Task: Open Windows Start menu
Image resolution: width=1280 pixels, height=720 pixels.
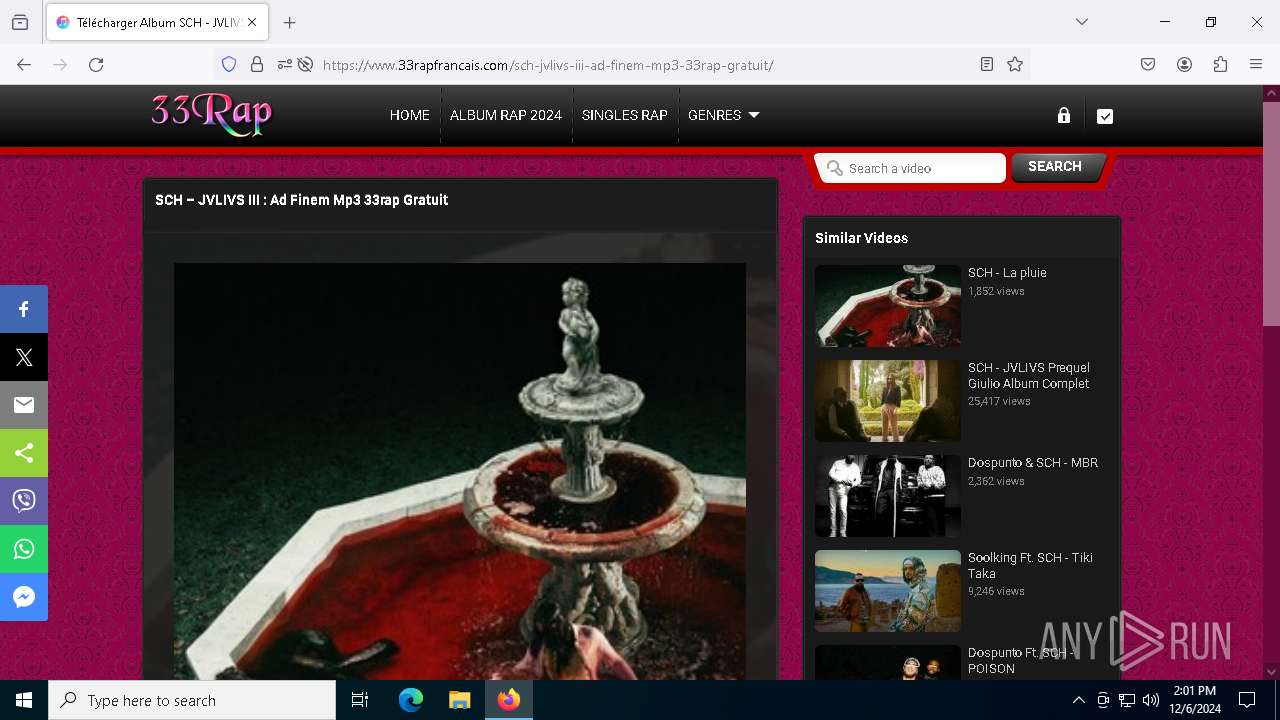Action: click(x=24, y=700)
